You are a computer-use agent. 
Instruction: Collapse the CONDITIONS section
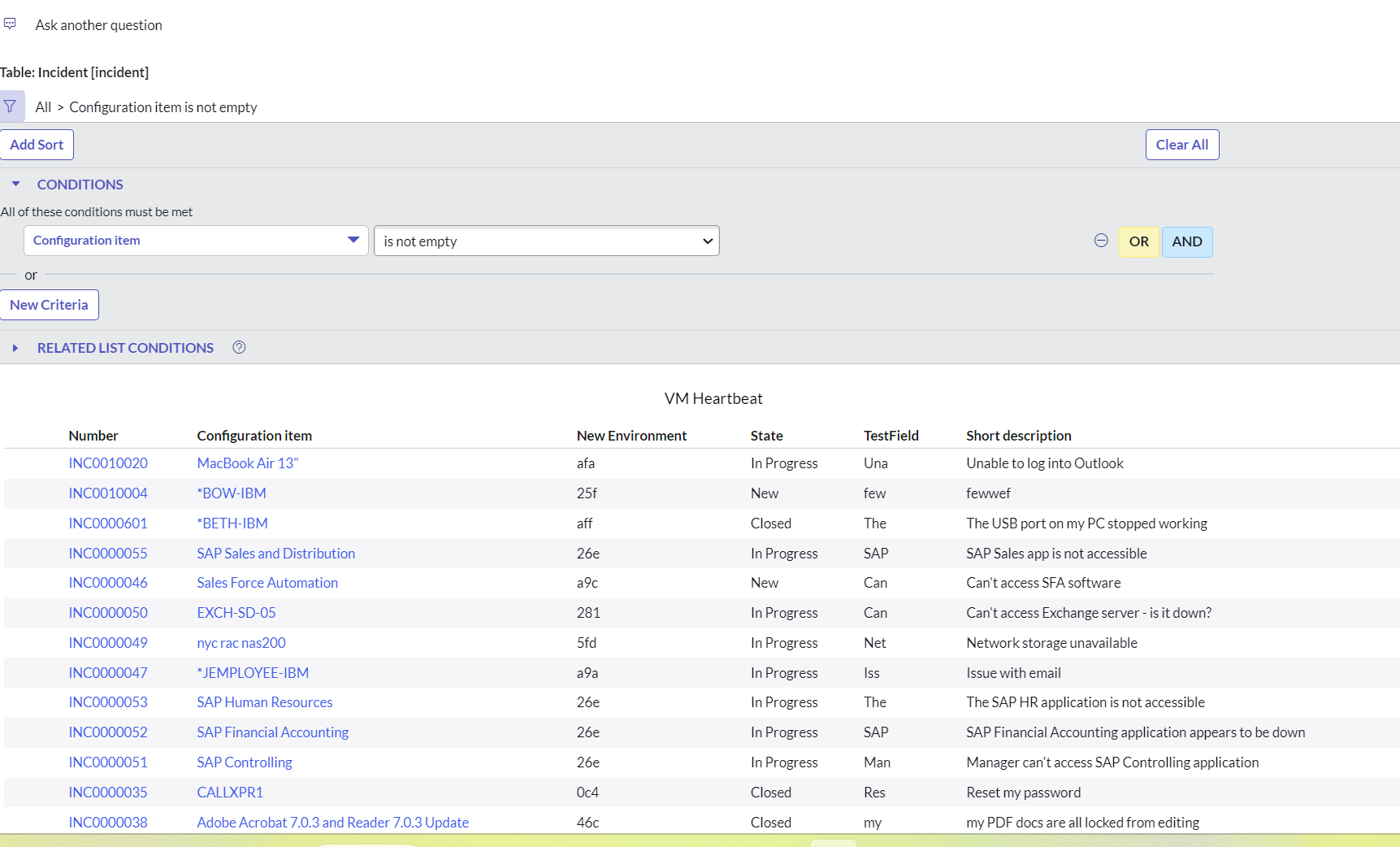pos(15,184)
